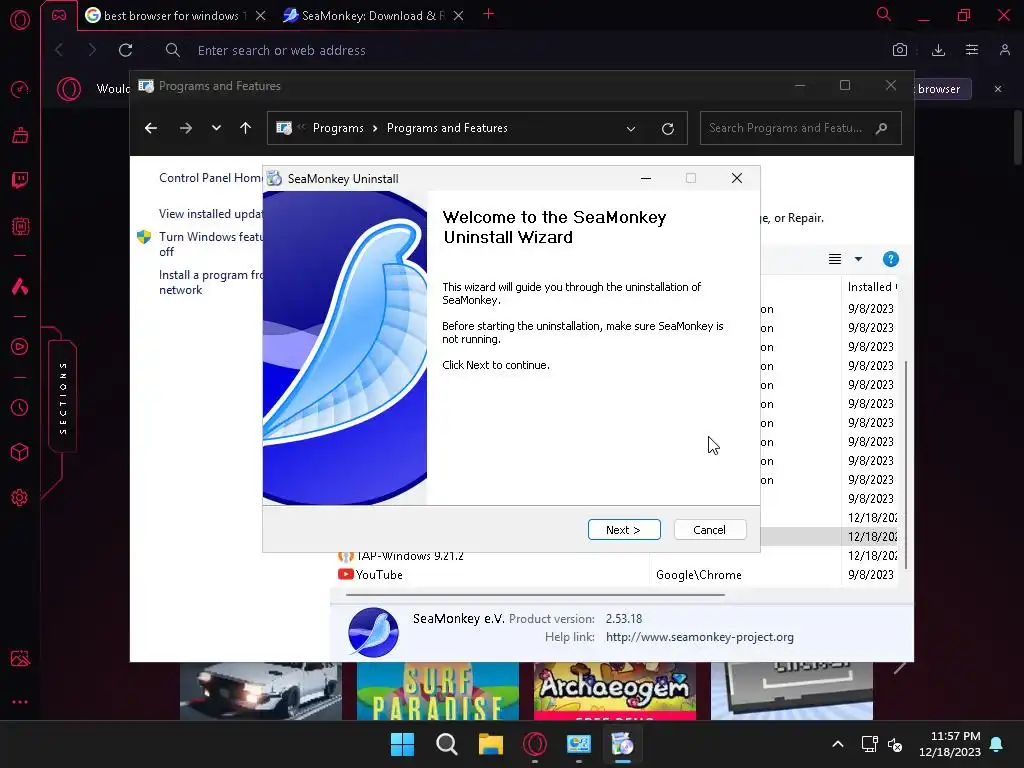Open the Archaeogem game thumbnail
Screen dimensions: 1024x768
[615, 691]
